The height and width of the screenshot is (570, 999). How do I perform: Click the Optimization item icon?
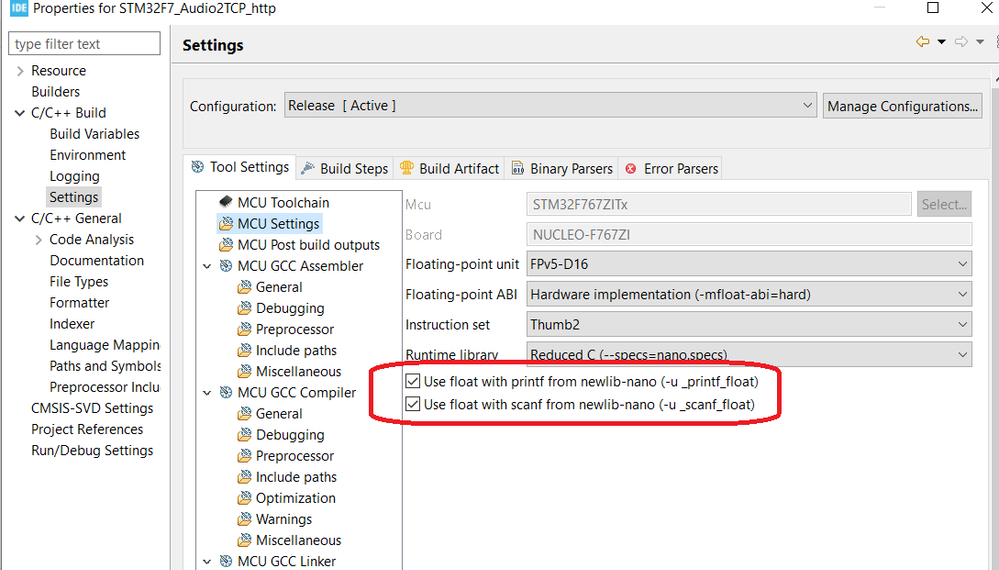[244, 498]
